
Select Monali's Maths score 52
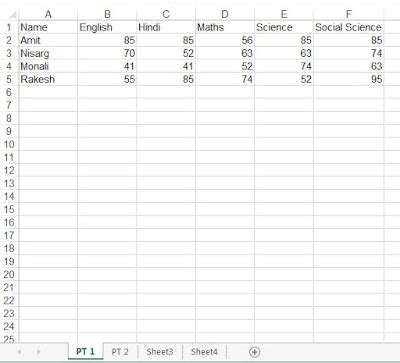tap(225, 66)
